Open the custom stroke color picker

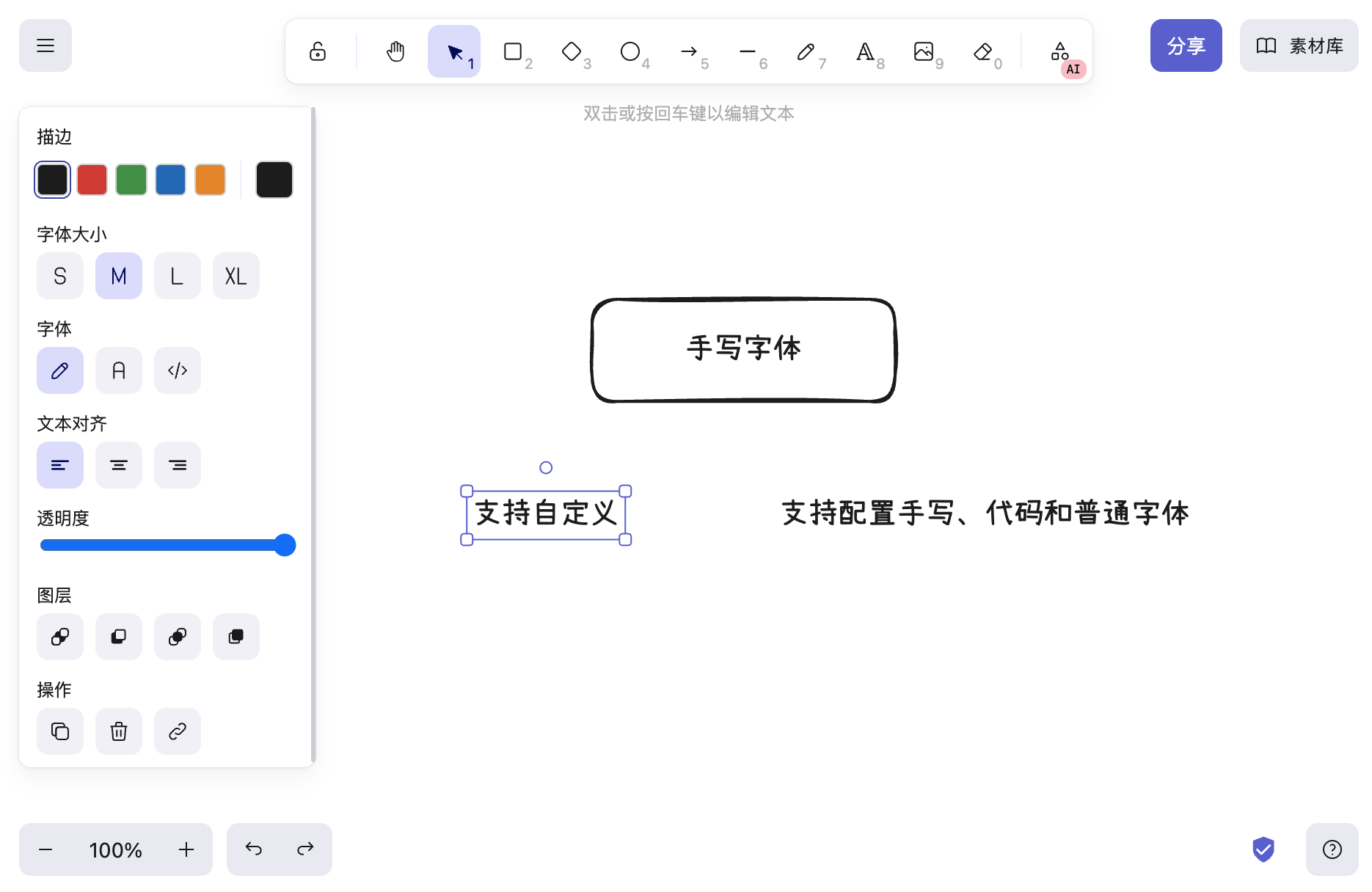click(x=274, y=180)
